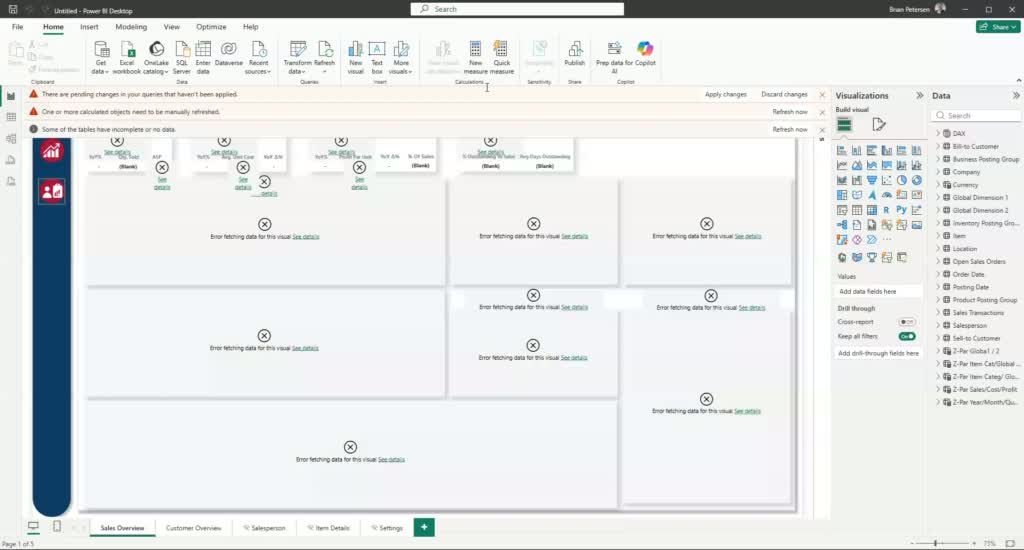
Task: Connect to Dataverse
Action: click(229, 54)
